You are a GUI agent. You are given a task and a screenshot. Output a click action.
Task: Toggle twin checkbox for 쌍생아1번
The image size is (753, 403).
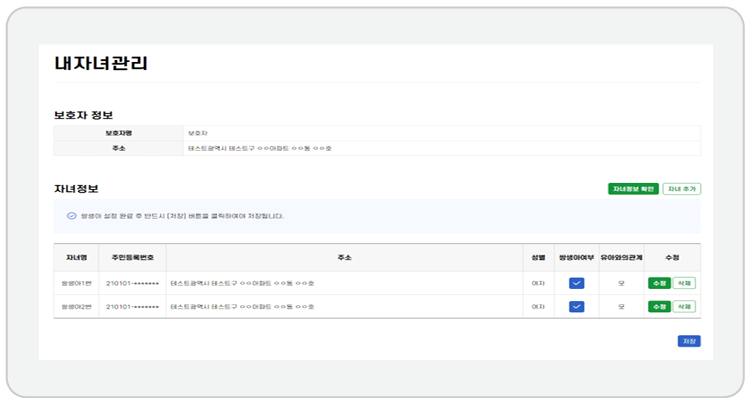click(x=576, y=283)
